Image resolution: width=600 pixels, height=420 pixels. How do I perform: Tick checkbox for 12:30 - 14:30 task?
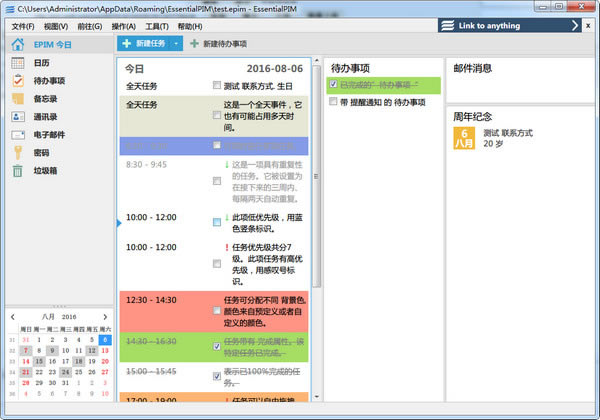coord(217,311)
